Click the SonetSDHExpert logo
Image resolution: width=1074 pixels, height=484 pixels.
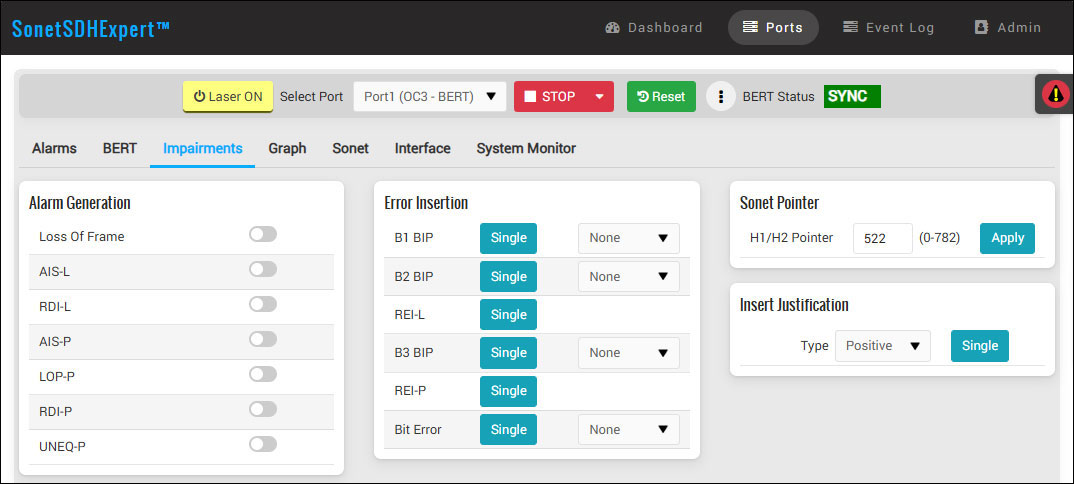click(x=91, y=29)
